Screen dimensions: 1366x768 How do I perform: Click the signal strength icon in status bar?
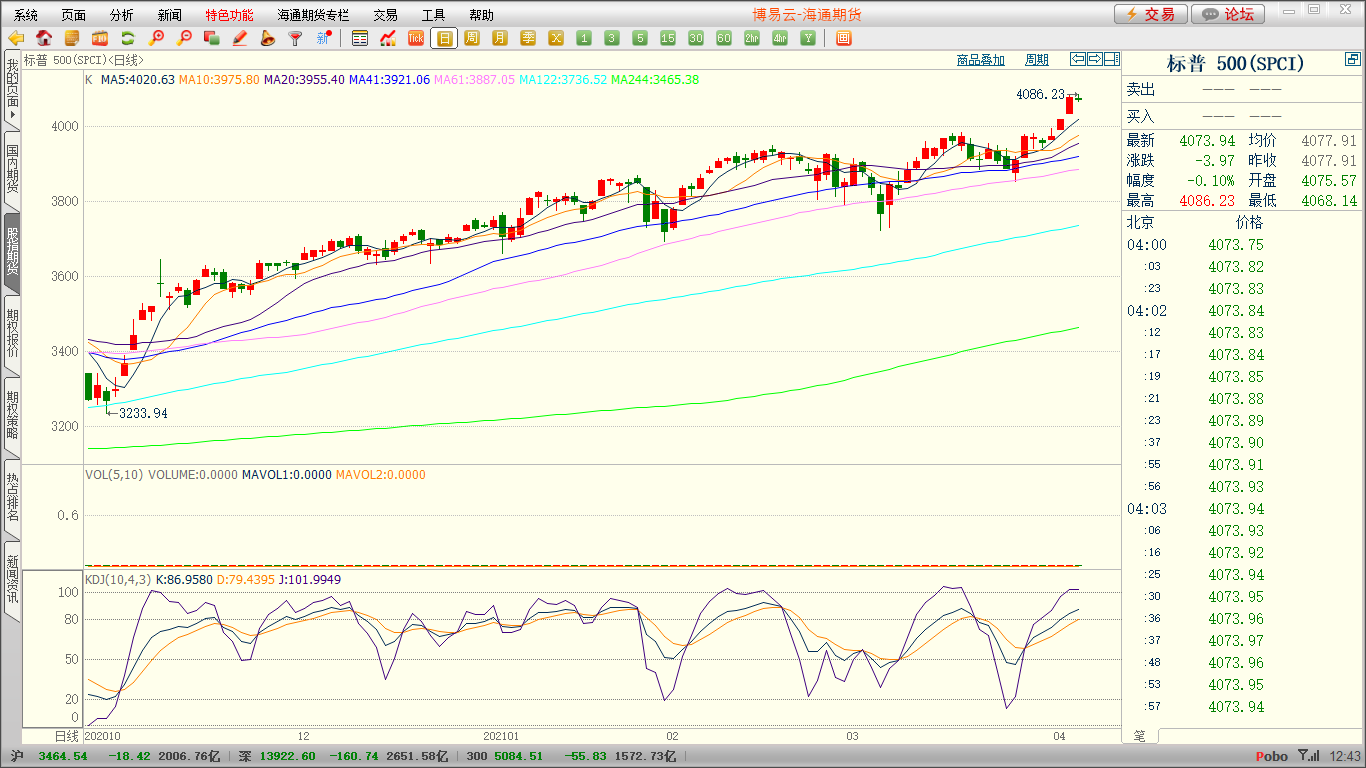point(1308,756)
